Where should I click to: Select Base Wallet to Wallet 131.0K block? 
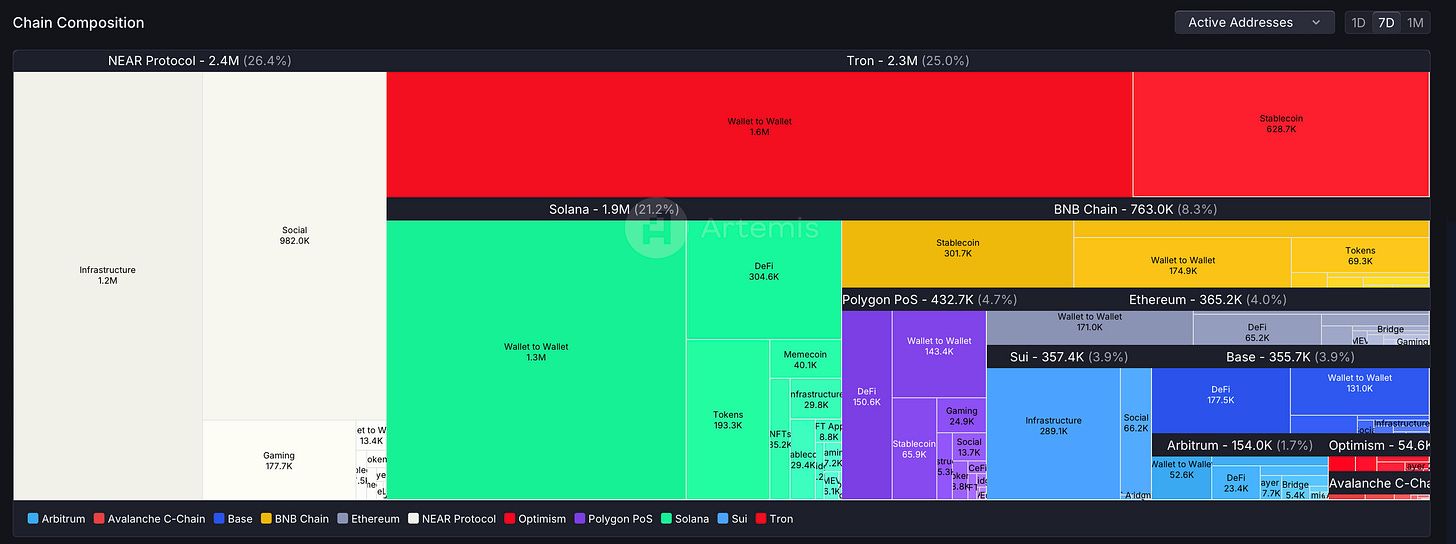point(1359,391)
